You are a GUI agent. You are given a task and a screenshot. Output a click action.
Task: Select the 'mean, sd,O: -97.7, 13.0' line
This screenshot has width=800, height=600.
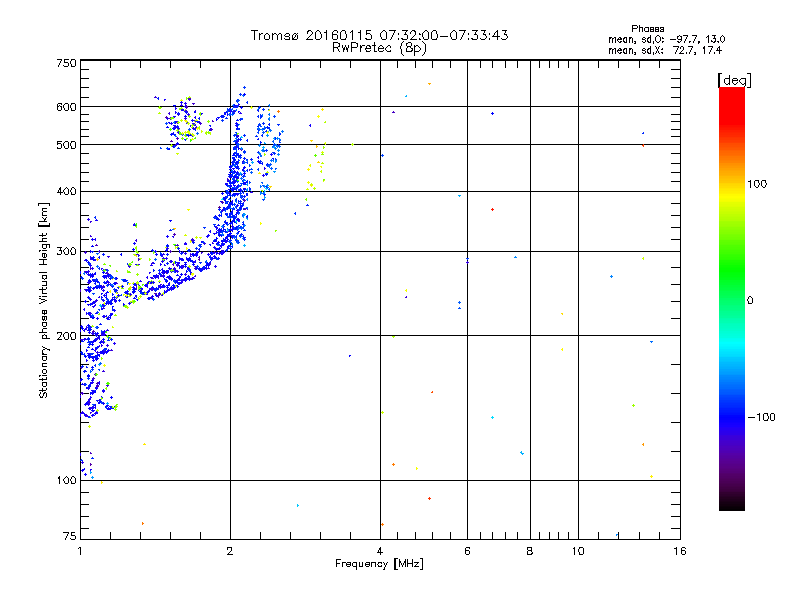(666, 39)
